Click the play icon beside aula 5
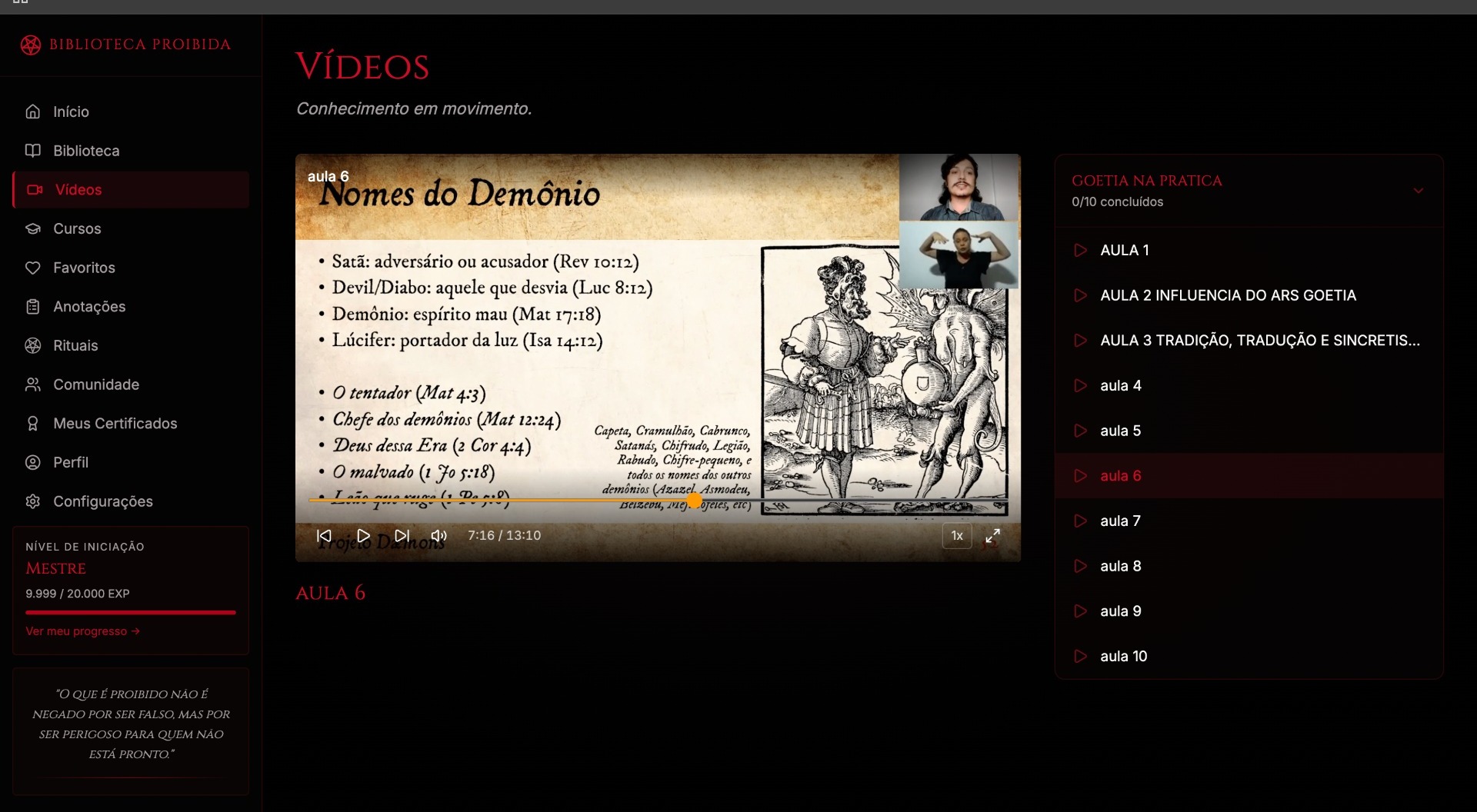This screenshot has width=1477, height=812. [1081, 431]
